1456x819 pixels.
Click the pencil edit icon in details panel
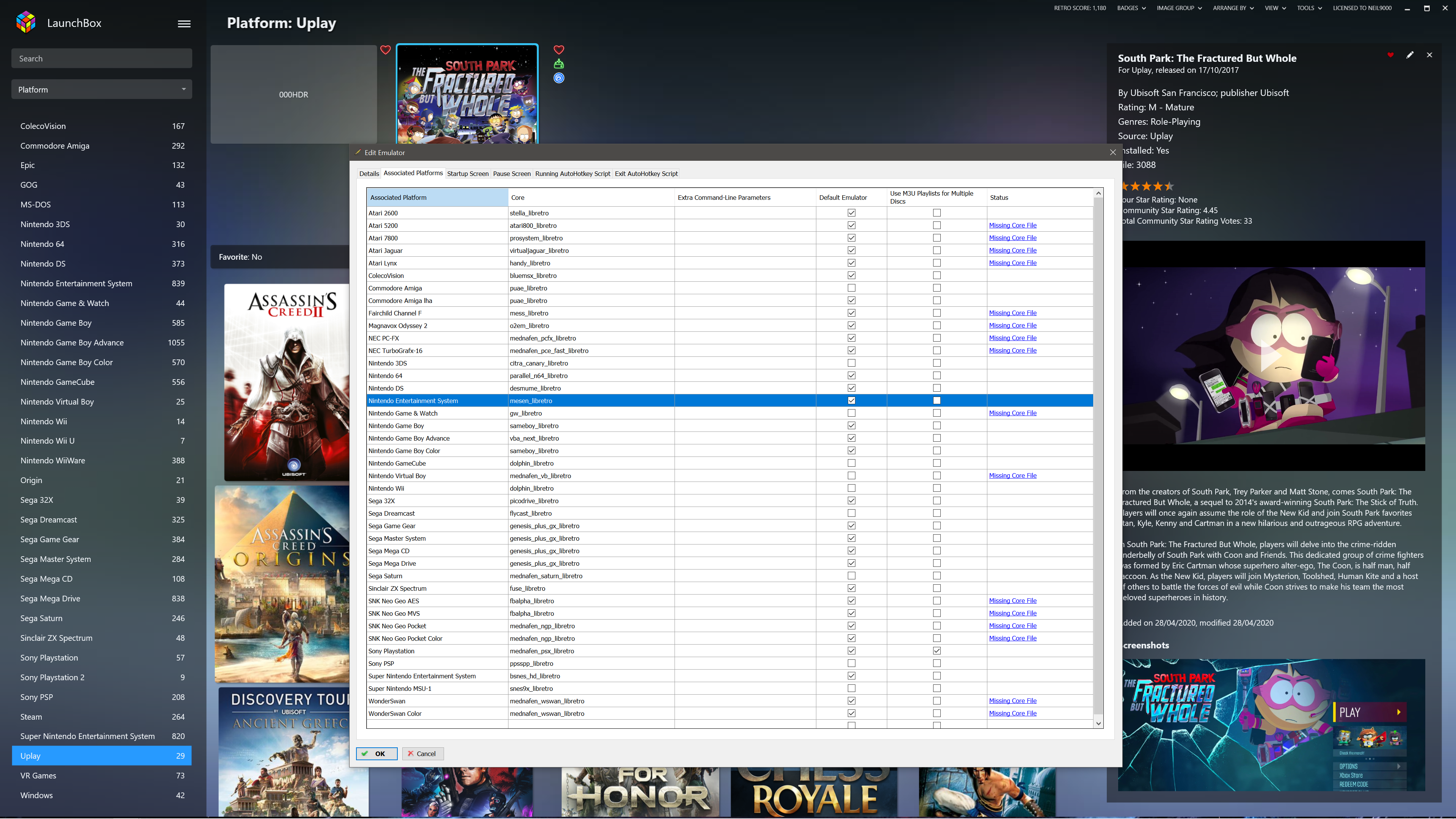(1410, 55)
